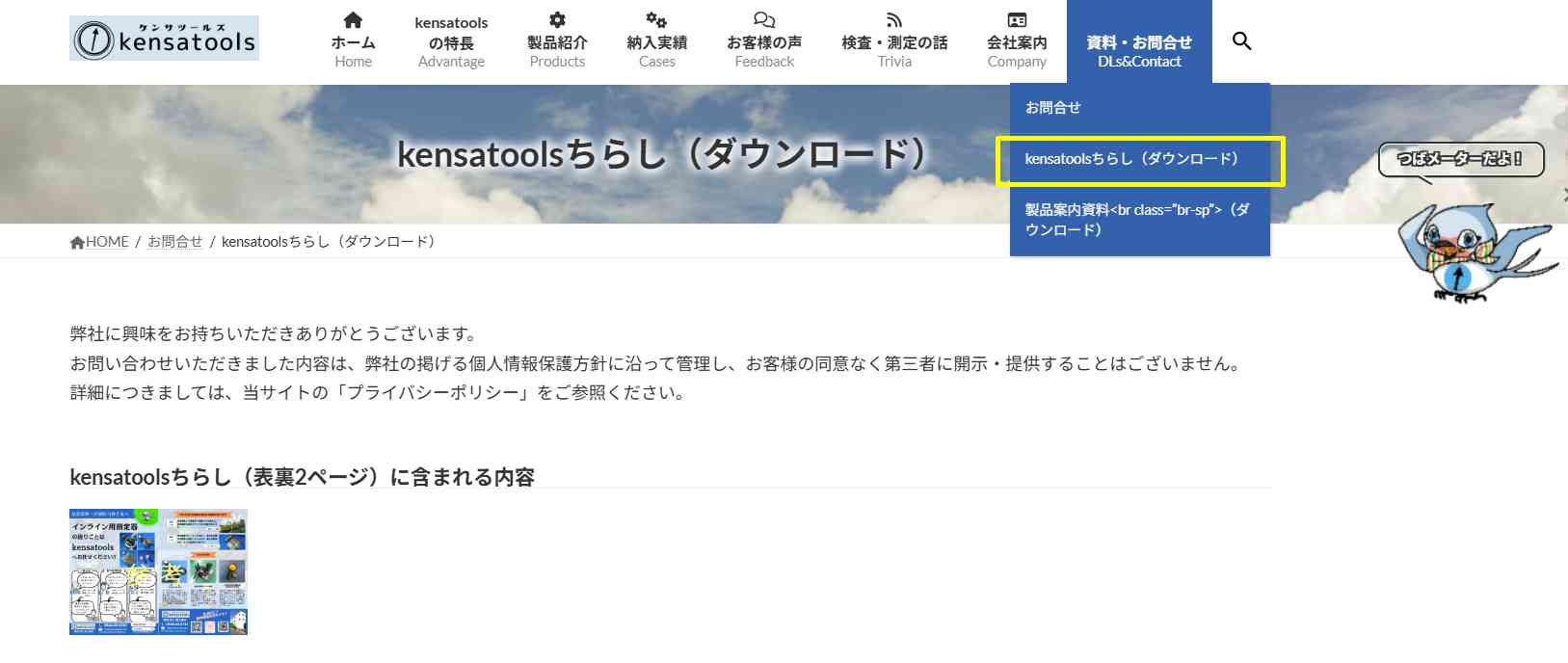Screen dimensions: 1568x663
Task: Click the 表裏2ページ section heading
Action: [x=302, y=477]
